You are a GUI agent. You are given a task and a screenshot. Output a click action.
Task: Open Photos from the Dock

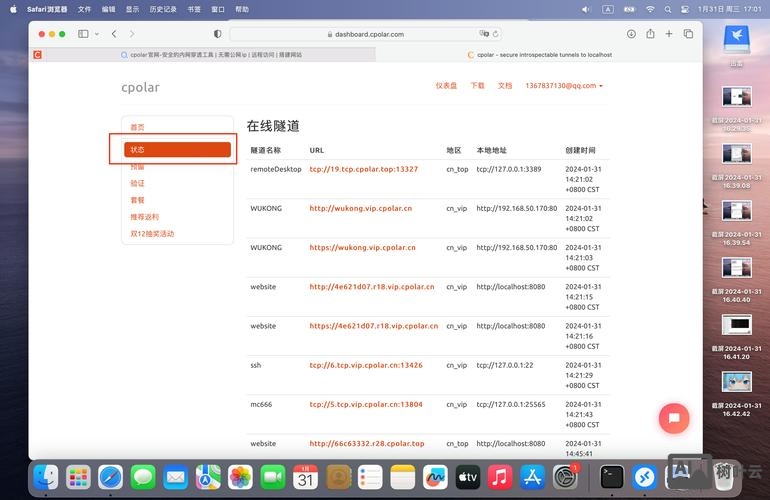[x=241, y=477]
